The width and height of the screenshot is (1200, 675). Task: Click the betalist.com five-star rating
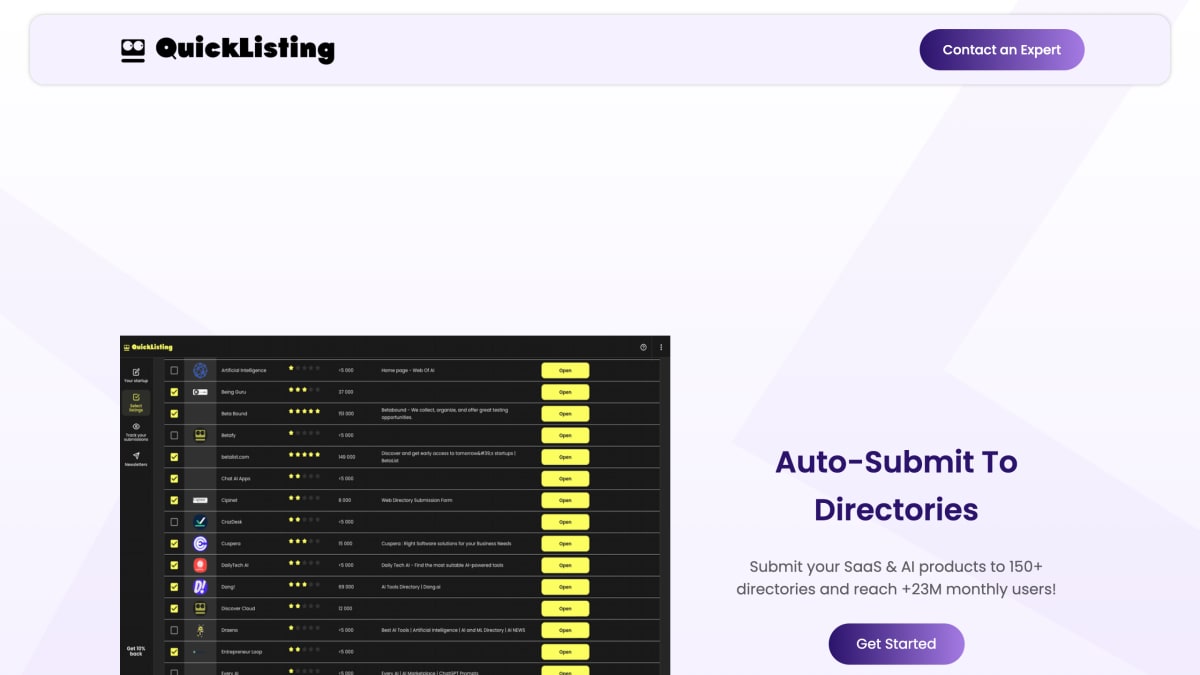tap(304, 455)
